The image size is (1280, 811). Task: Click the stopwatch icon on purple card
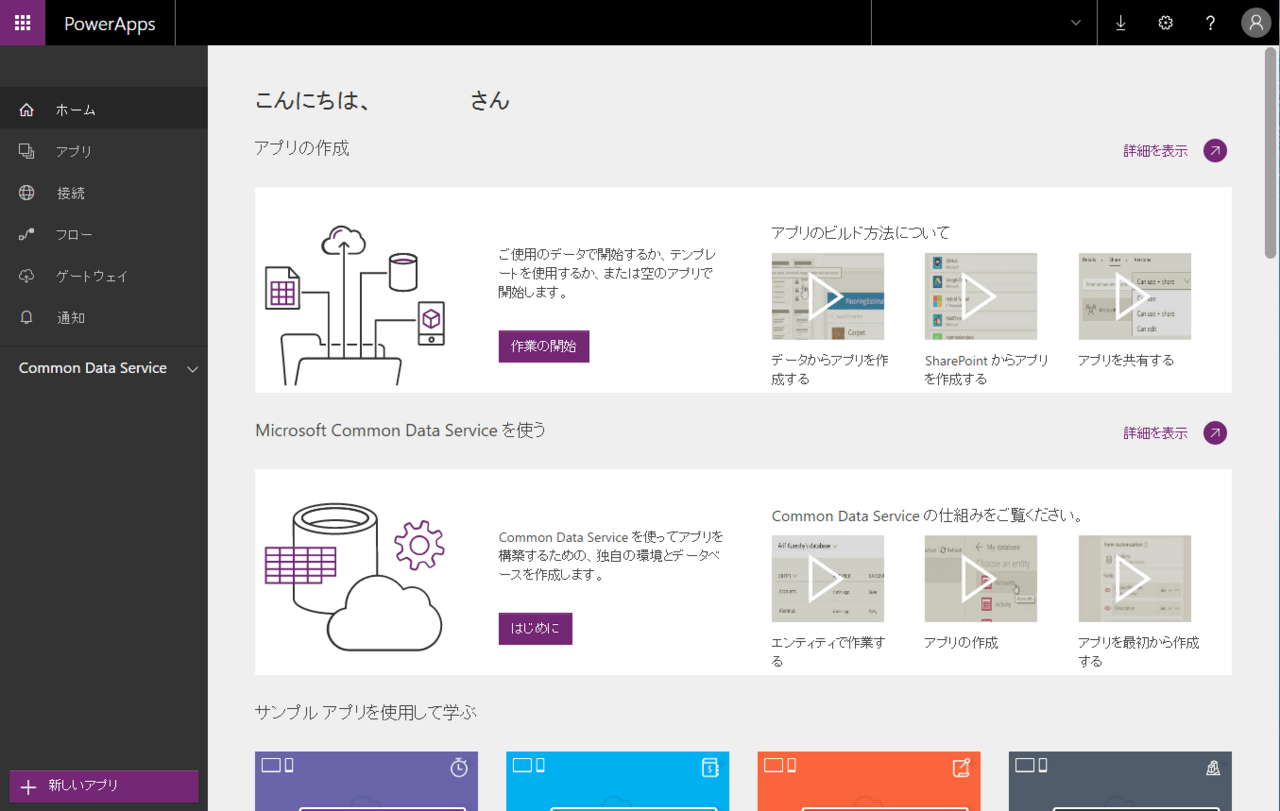[459, 767]
